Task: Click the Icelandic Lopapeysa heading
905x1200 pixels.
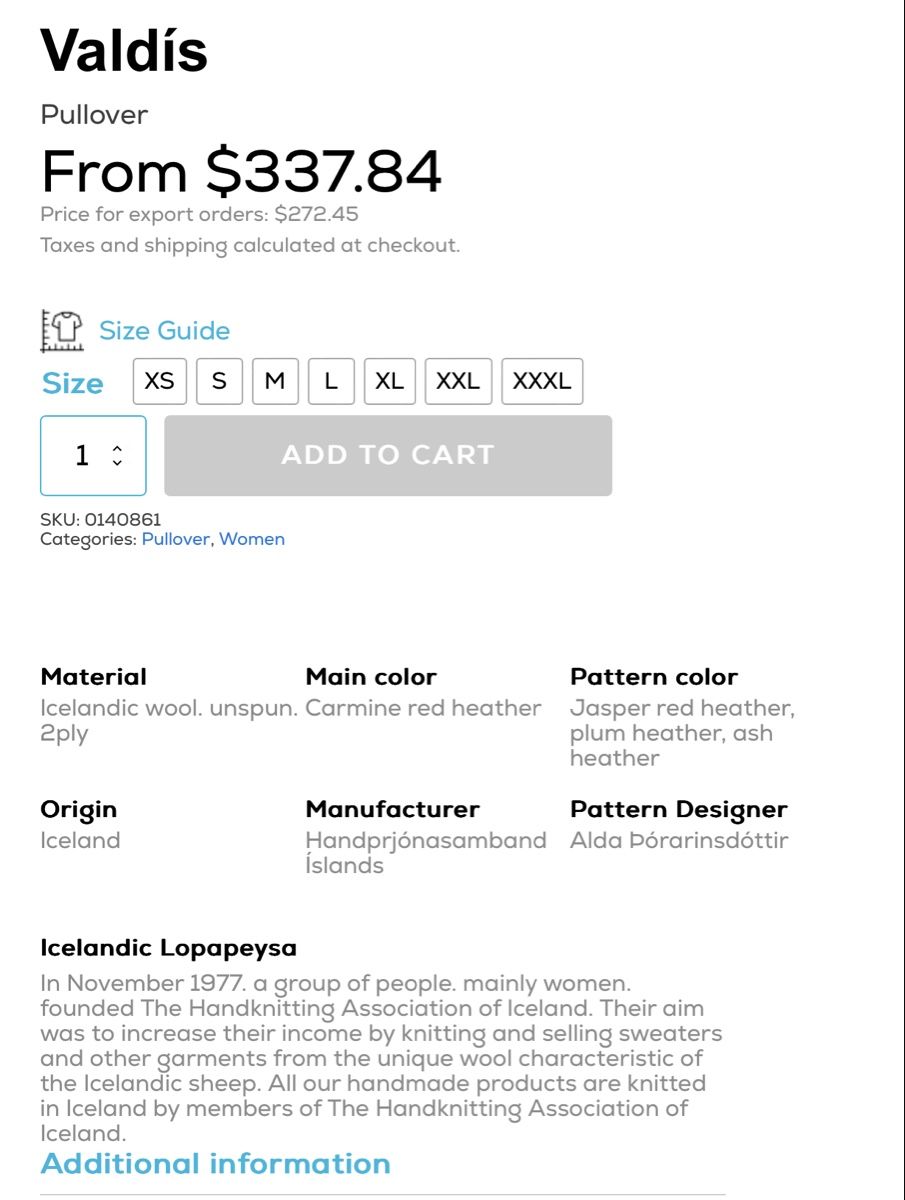Action: (168, 948)
